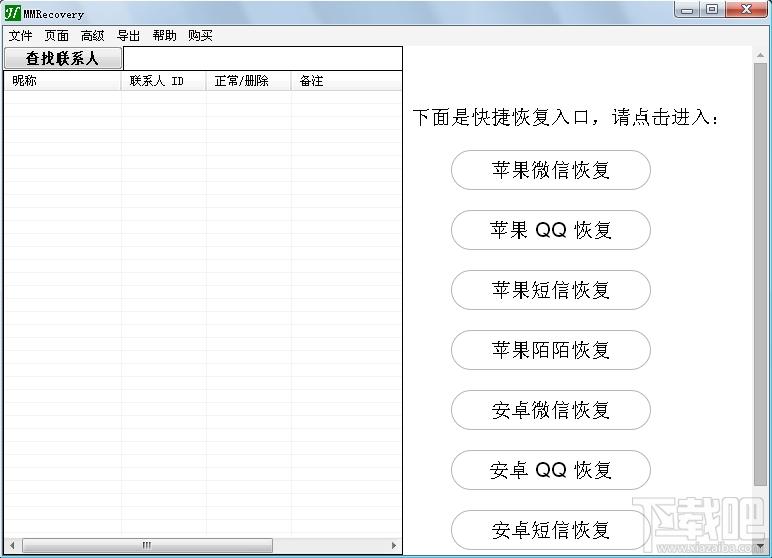772x558 pixels.
Task: Open the 购买 menu
Action: pos(200,35)
